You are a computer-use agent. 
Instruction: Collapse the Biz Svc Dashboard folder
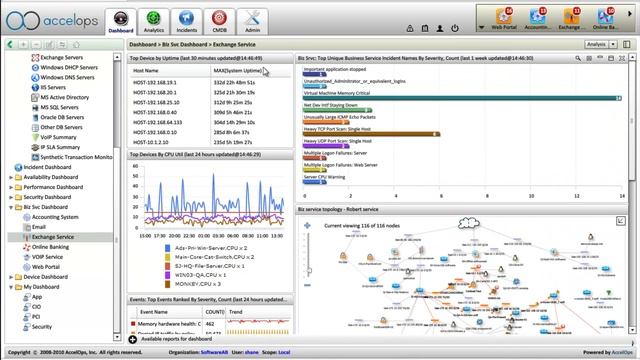(11, 207)
